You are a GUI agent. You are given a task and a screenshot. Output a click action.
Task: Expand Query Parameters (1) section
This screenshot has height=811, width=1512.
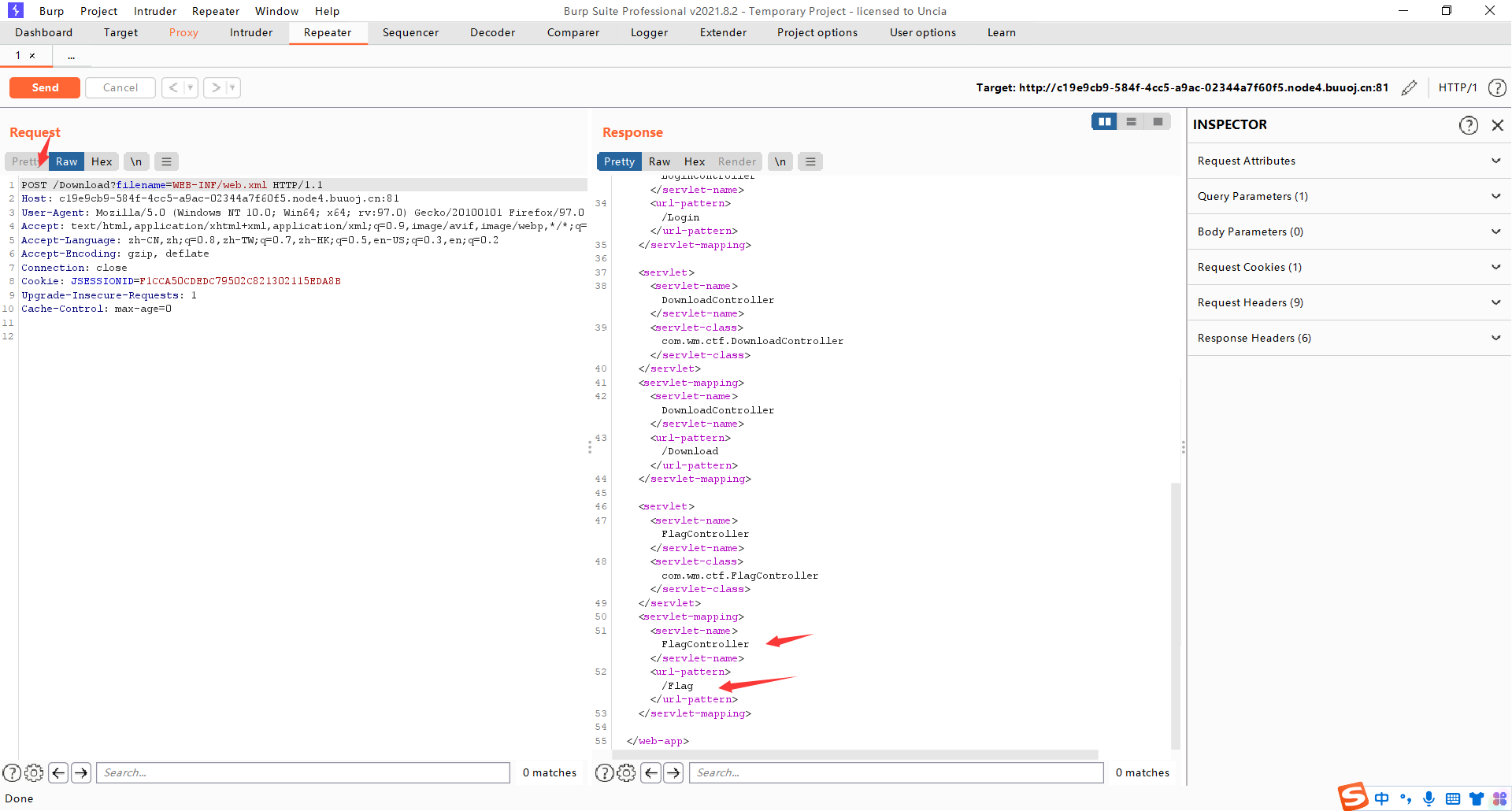click(x=1349, y=196)
